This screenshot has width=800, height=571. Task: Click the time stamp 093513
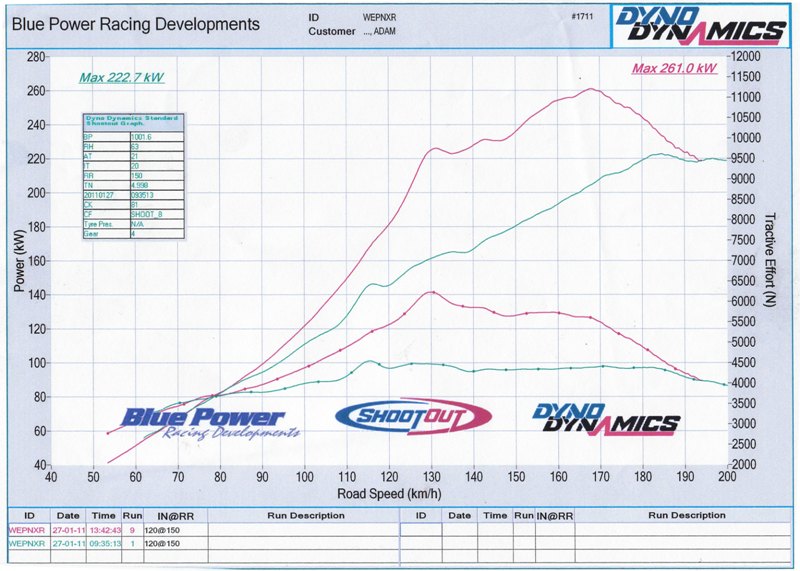click(x=142, y=195)
